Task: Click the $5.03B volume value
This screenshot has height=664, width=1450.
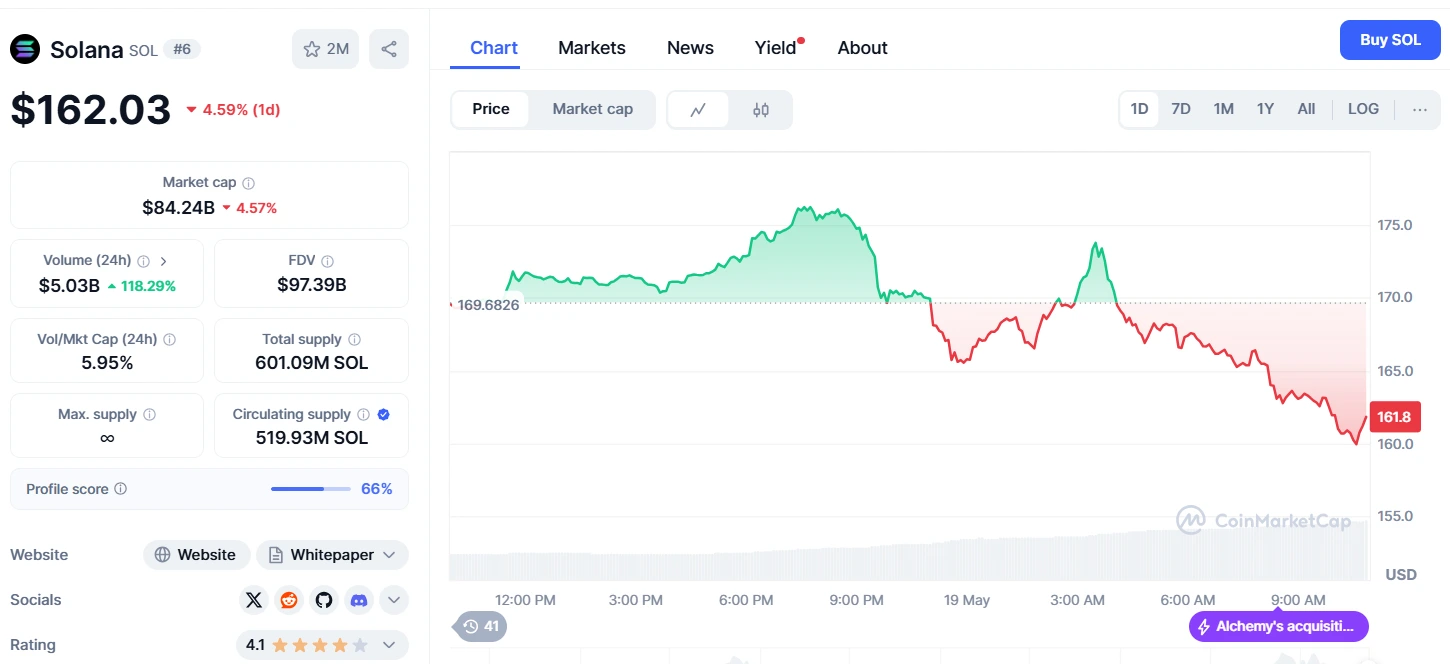Action: (x=69, y=285)
